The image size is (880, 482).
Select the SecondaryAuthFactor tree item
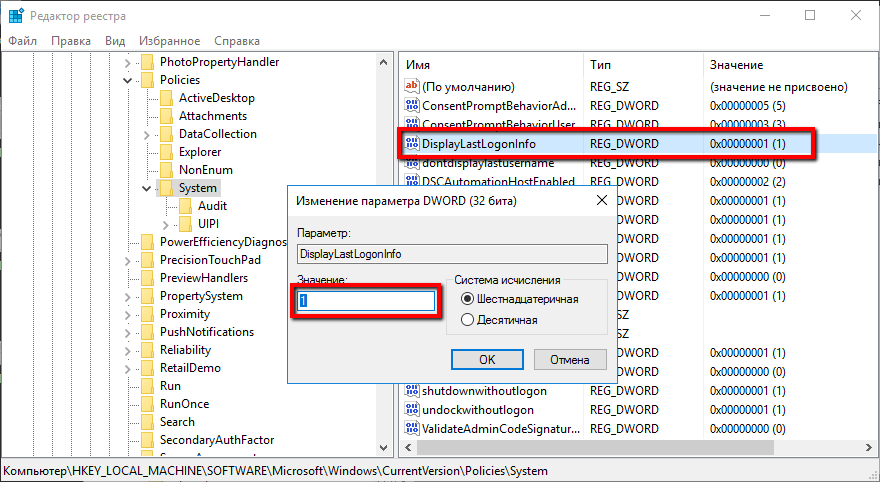coord(217,440)
